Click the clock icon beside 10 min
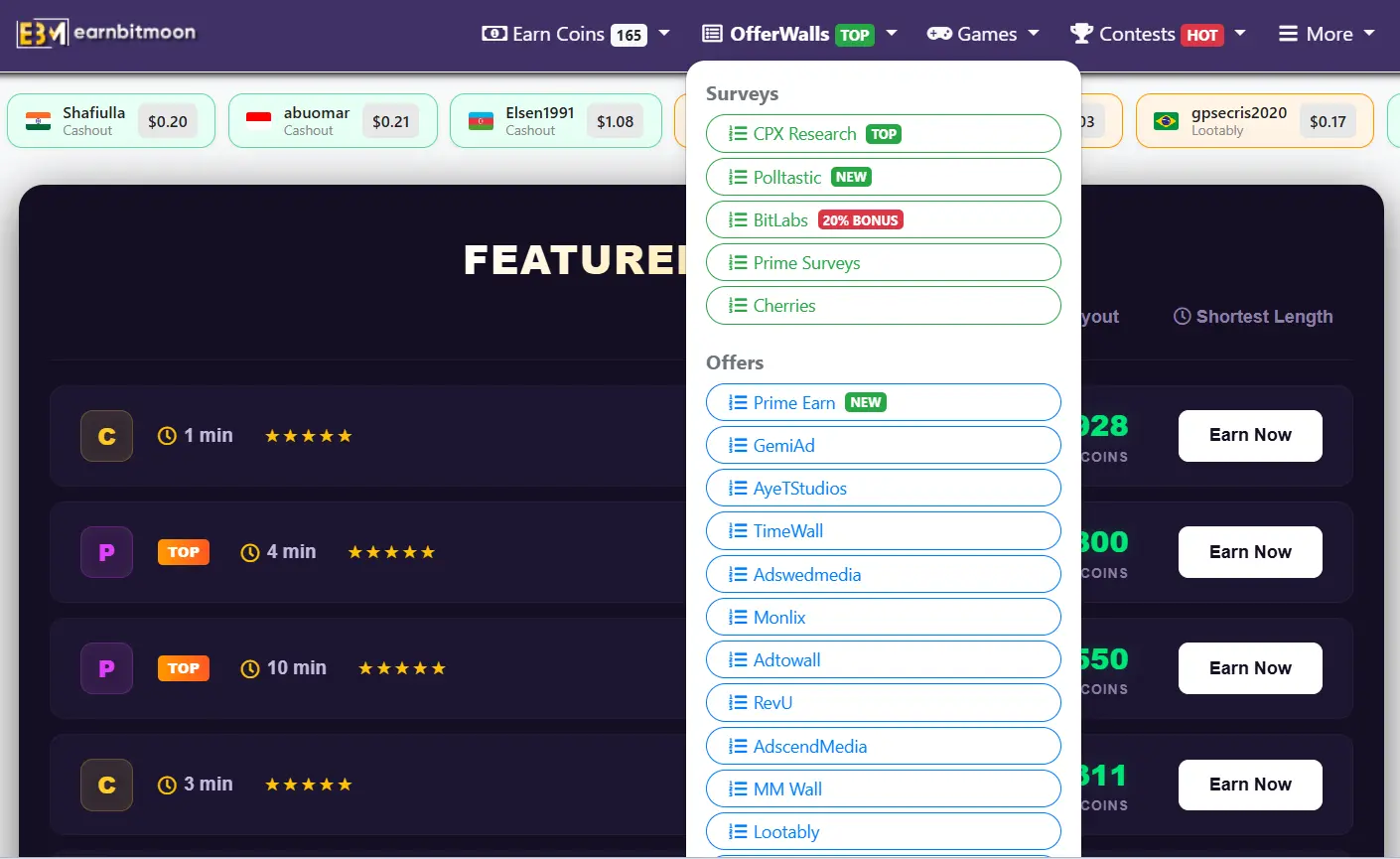Viewport: 1400px width, 859px height. [250, 668]
